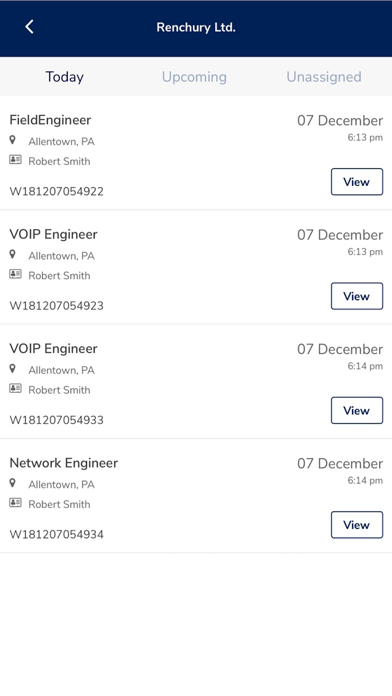Viewport: 392px width, 696px height.
Task: Select the Unassigned tab
Action: pos(324,77)
